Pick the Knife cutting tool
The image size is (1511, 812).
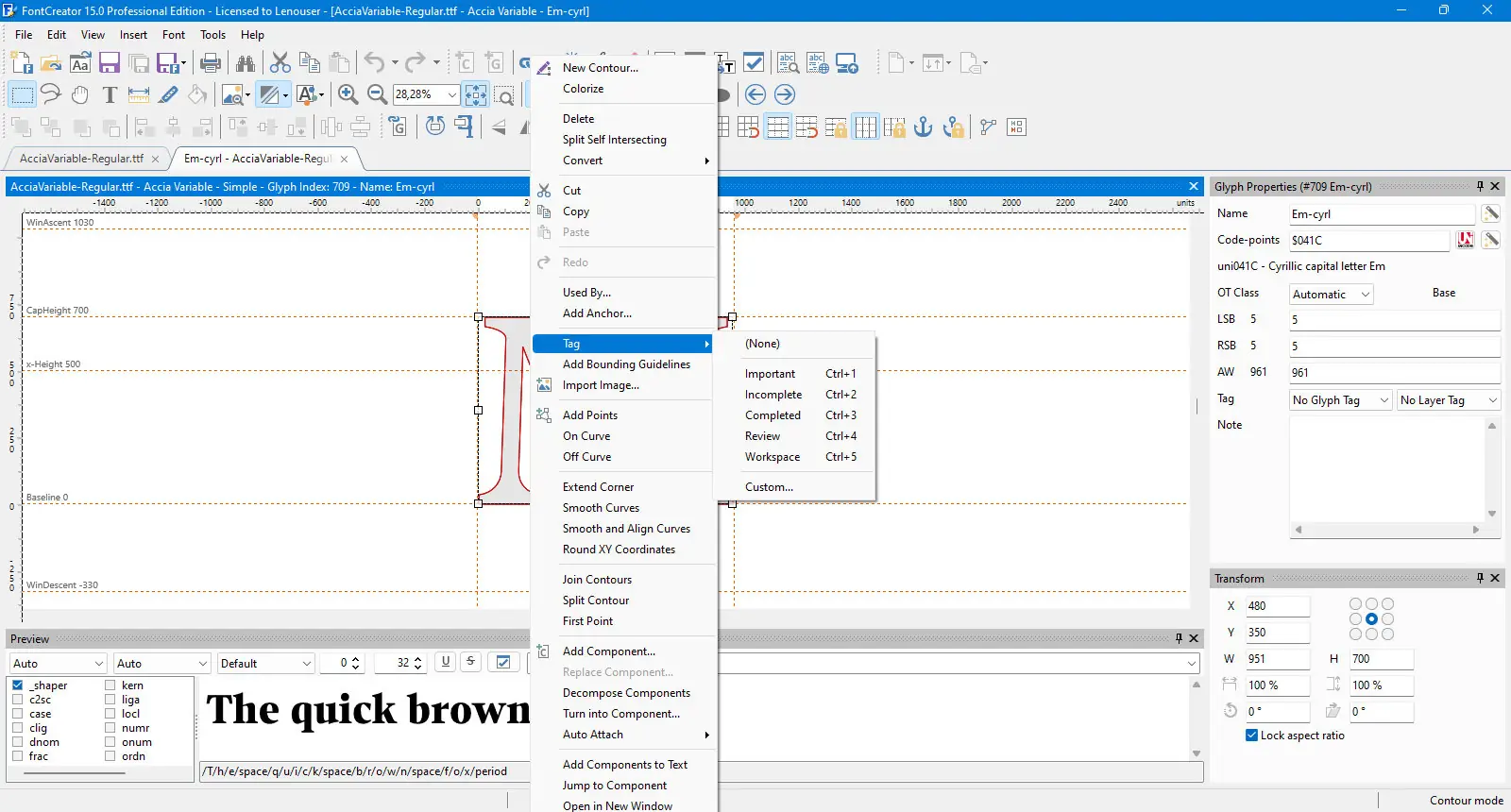(168, 94)
